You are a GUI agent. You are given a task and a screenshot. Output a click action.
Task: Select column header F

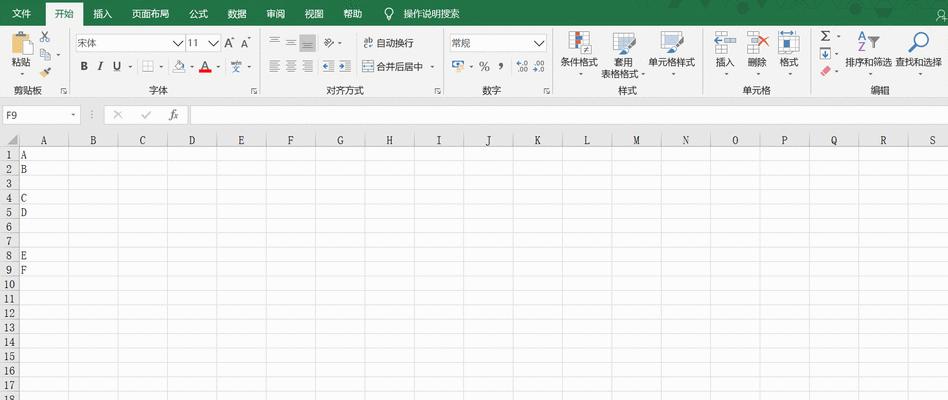pos(291,140)
